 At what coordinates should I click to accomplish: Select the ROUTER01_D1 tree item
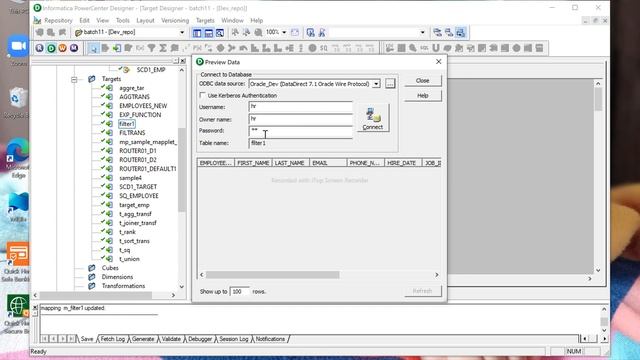138,151
